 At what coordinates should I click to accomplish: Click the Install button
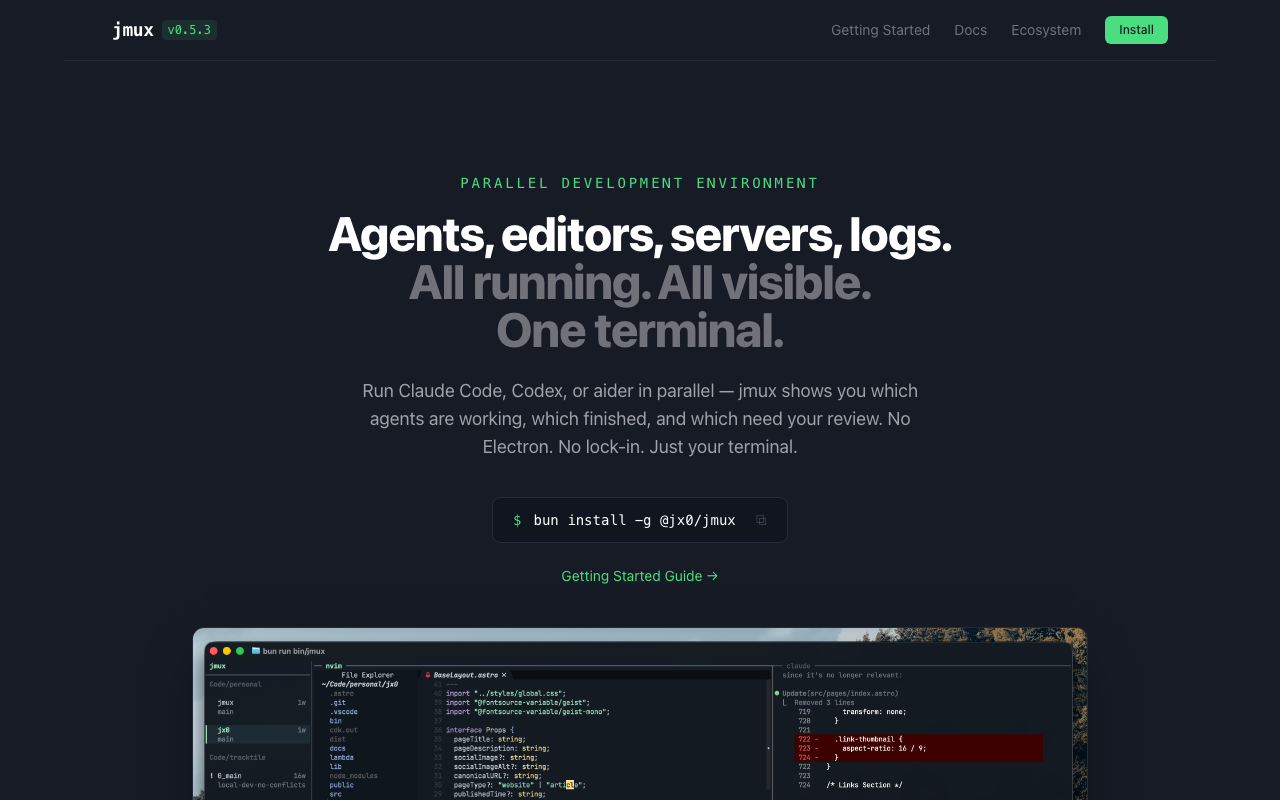pos(1136,30)
